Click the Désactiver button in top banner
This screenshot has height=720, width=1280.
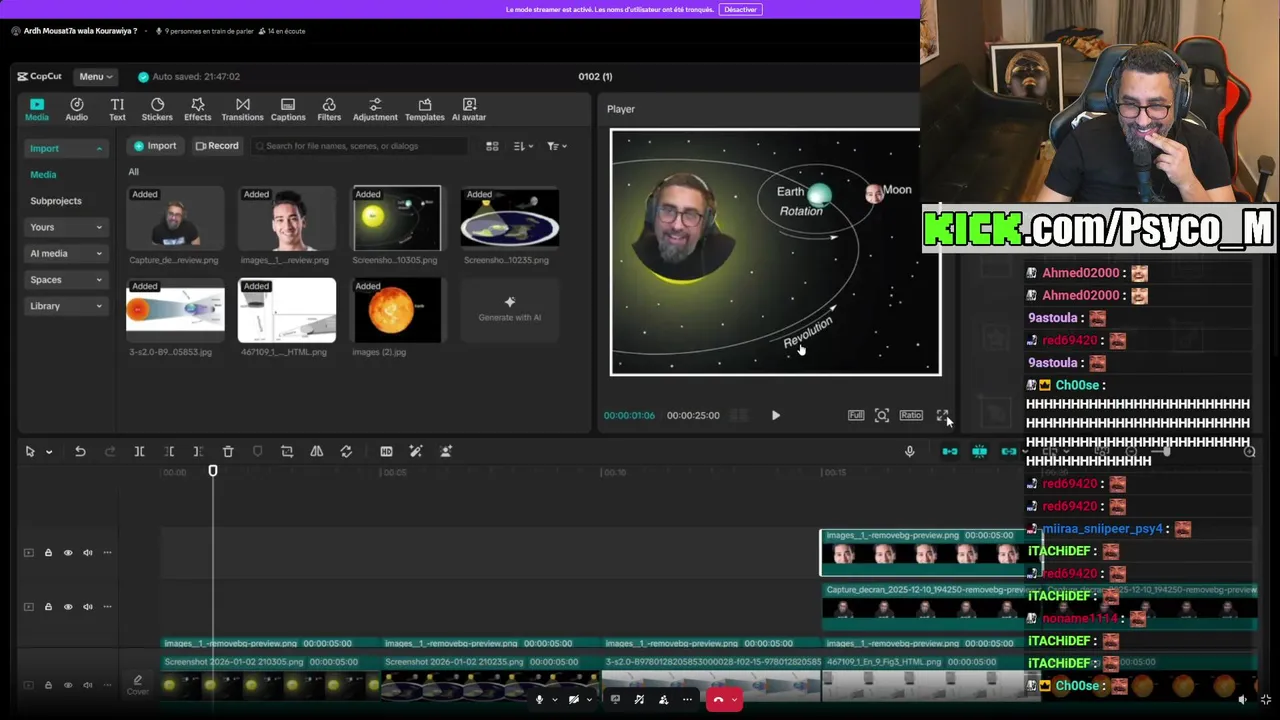(741, 9)
